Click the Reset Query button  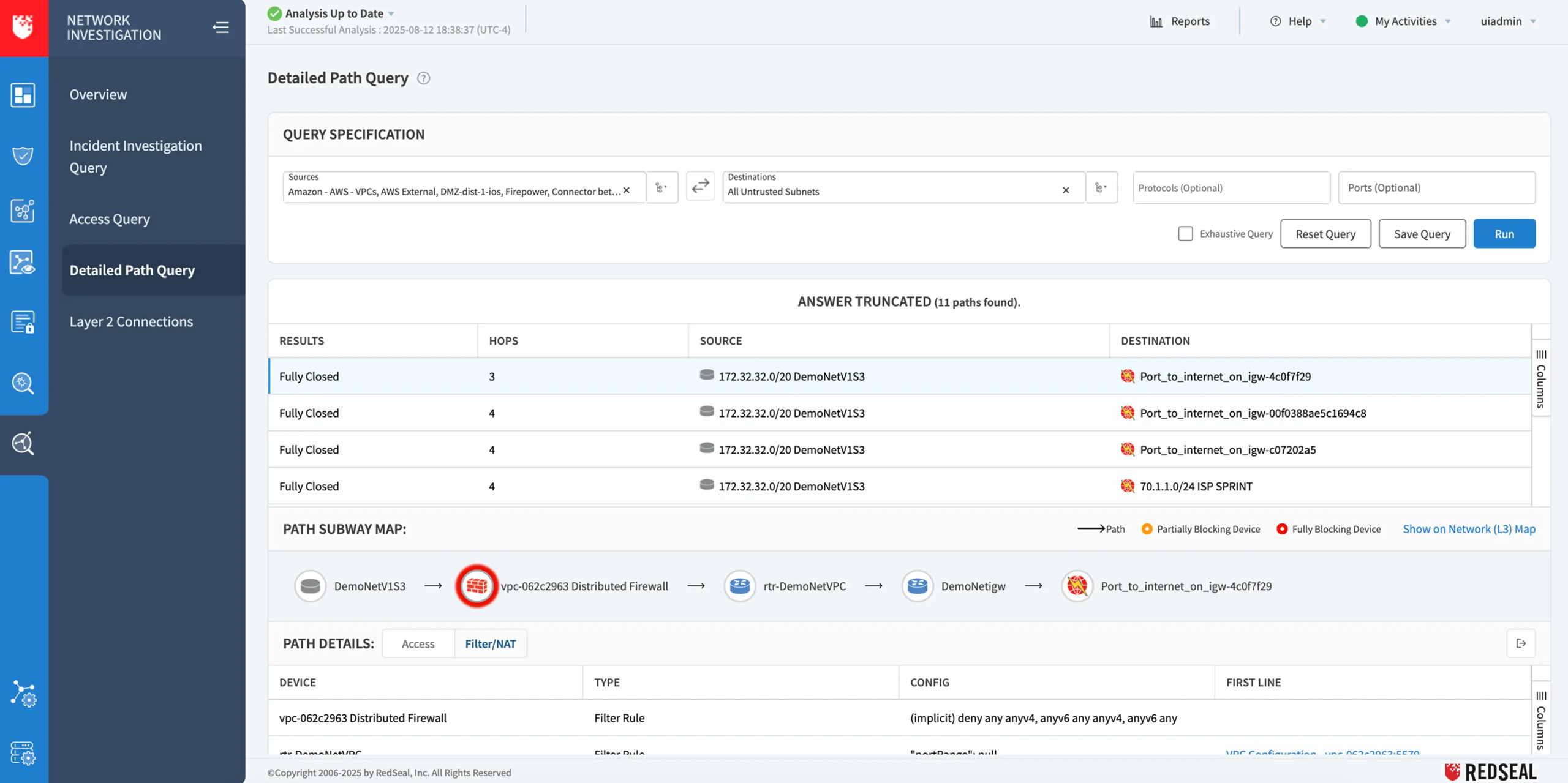pos(1325,234)
